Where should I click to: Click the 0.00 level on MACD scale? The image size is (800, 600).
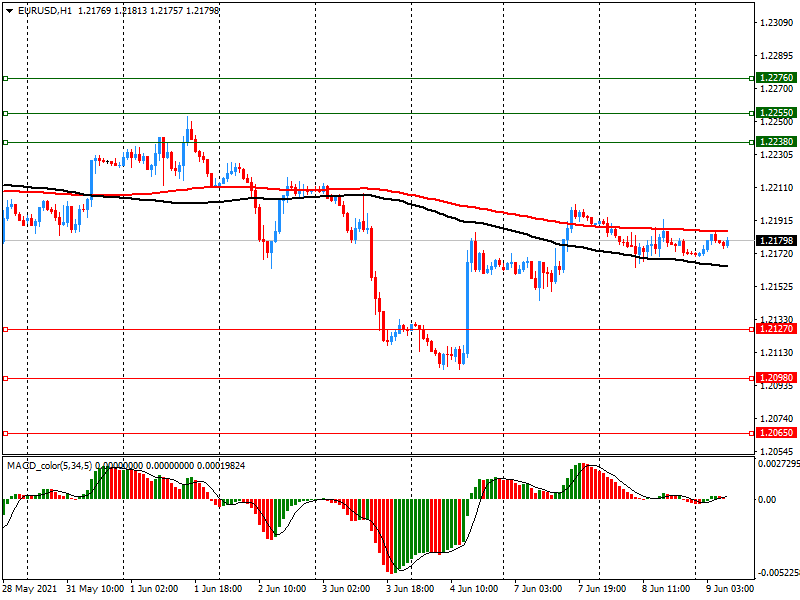pyautogui.click(x=769, y=499)
